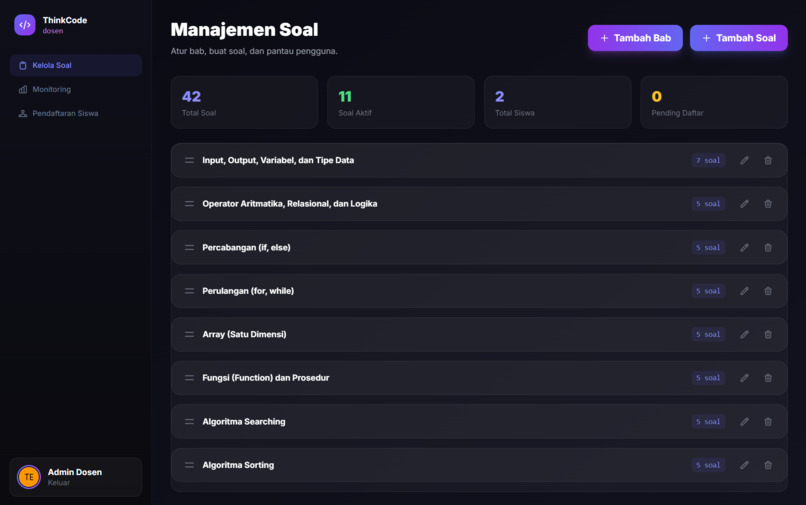Expand the Array (Satu Dimensi) chapter
Viewport: 806px width, 505px height.
tap(479, 334)
